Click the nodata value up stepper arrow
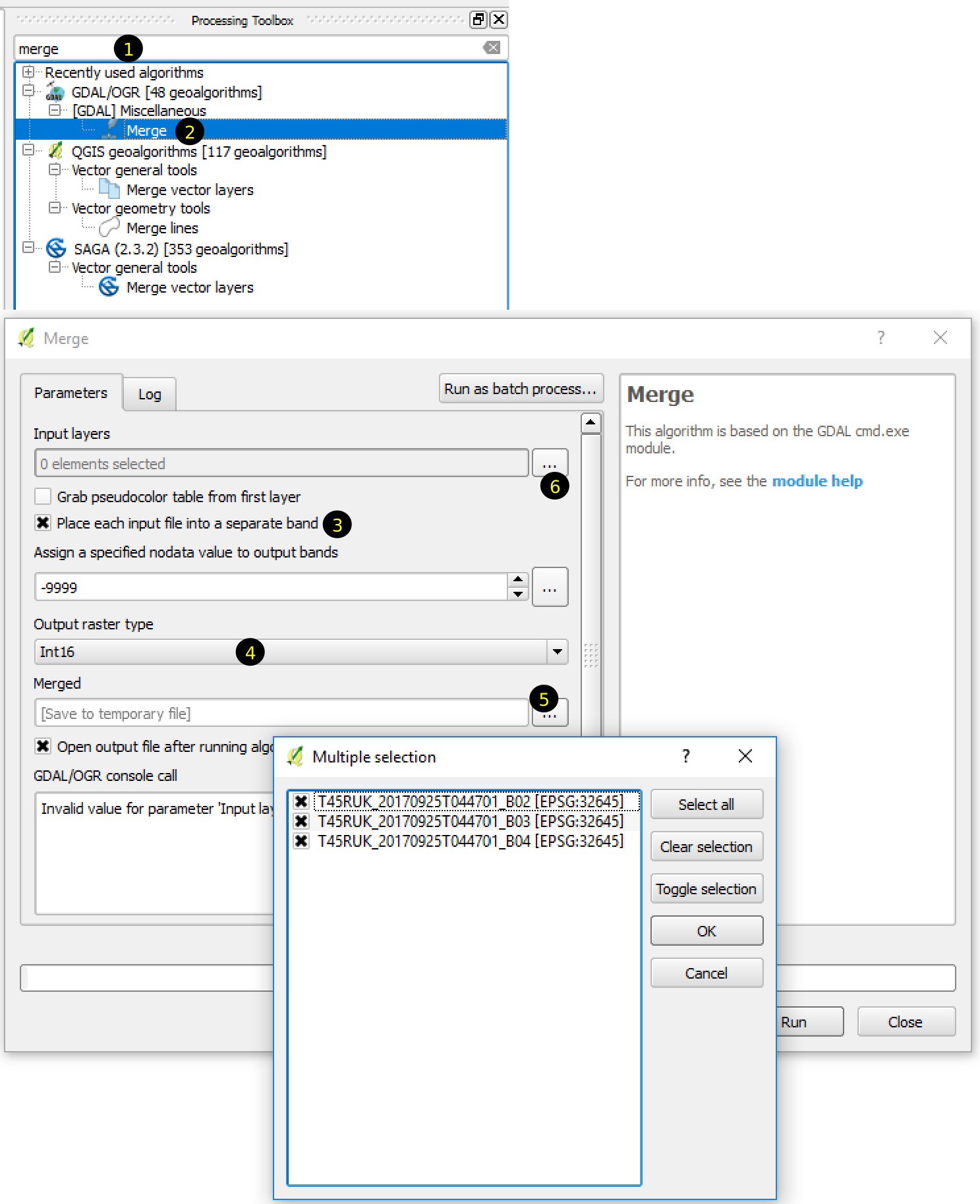This screenshot has height=1204, width=980. pos(518,579)
